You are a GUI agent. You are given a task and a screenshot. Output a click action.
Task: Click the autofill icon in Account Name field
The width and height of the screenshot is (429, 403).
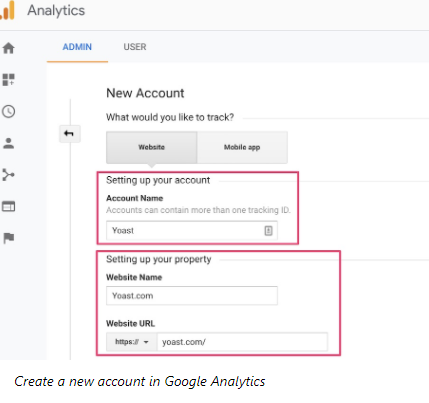(x=268, y=230)
